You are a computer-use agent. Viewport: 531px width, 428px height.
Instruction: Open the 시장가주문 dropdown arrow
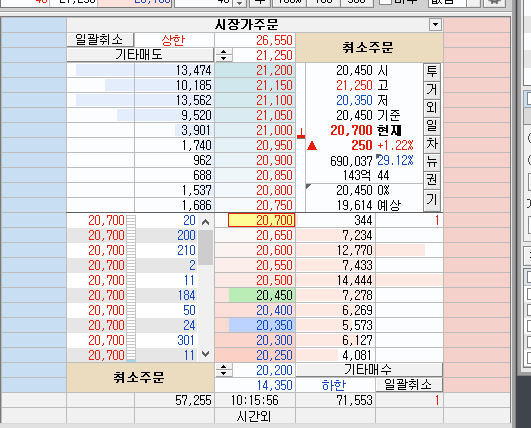pos(435,25)
